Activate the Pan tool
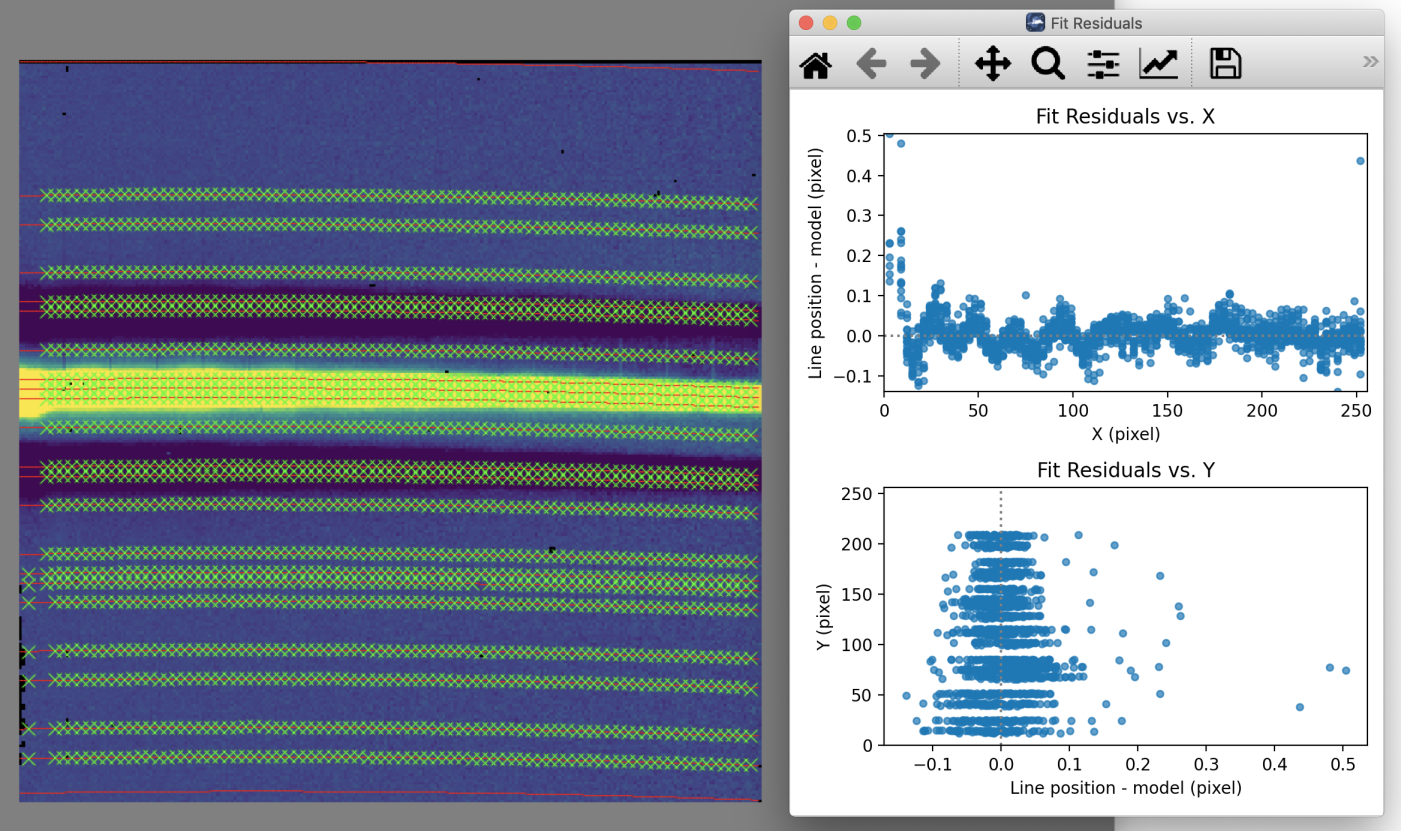This screenshot has height=831, width=1401. (993, 63)
